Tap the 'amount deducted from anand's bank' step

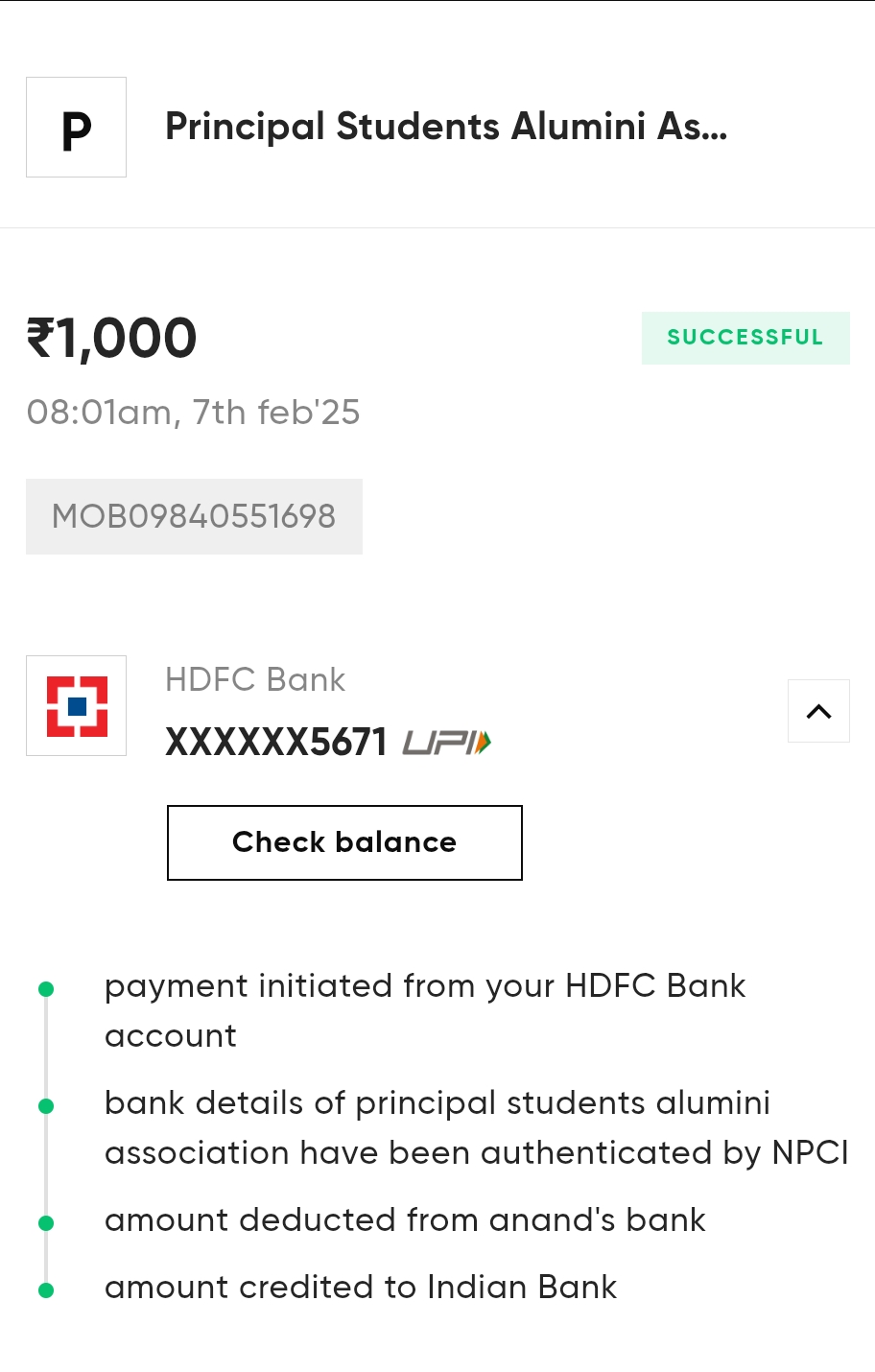tap(405, 1220)
